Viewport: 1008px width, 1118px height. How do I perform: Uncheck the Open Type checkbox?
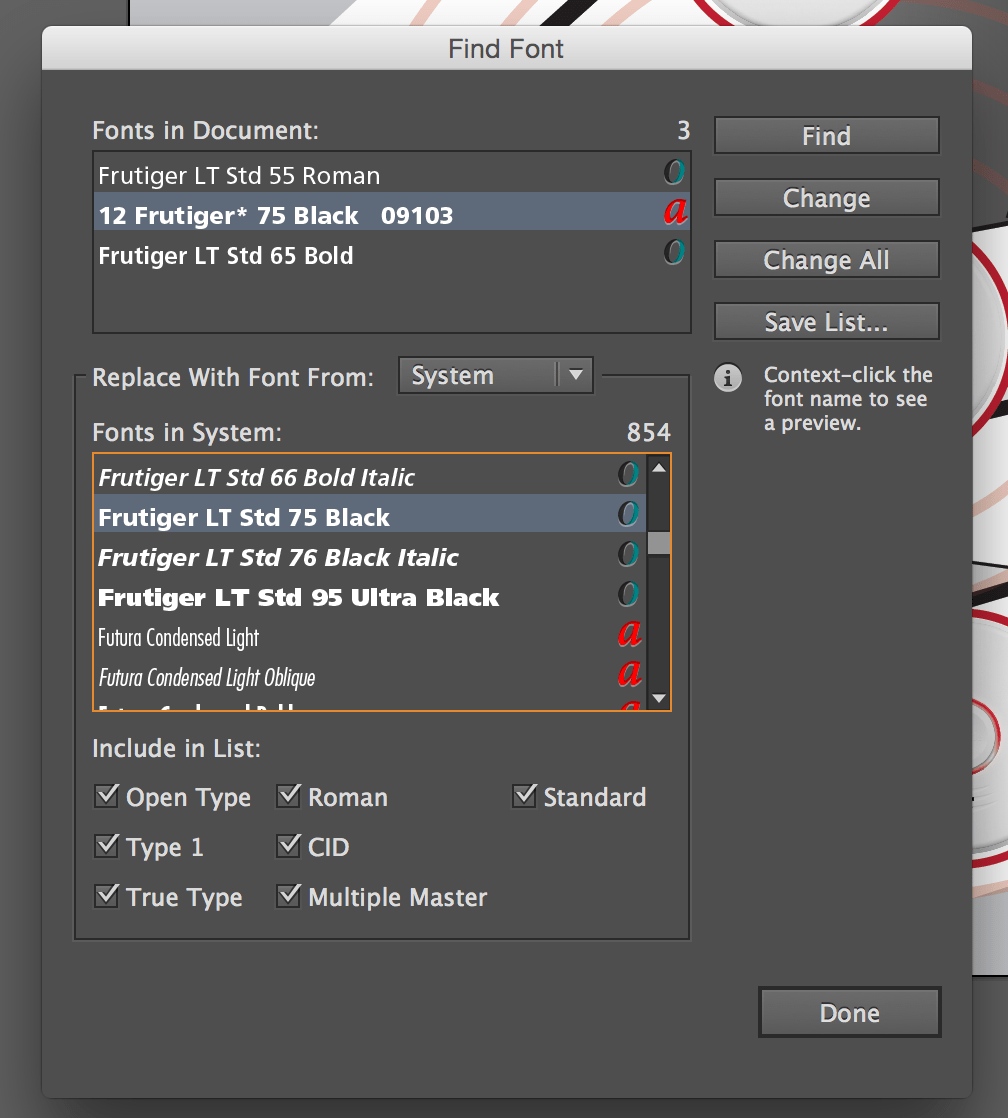pos(106,796)
